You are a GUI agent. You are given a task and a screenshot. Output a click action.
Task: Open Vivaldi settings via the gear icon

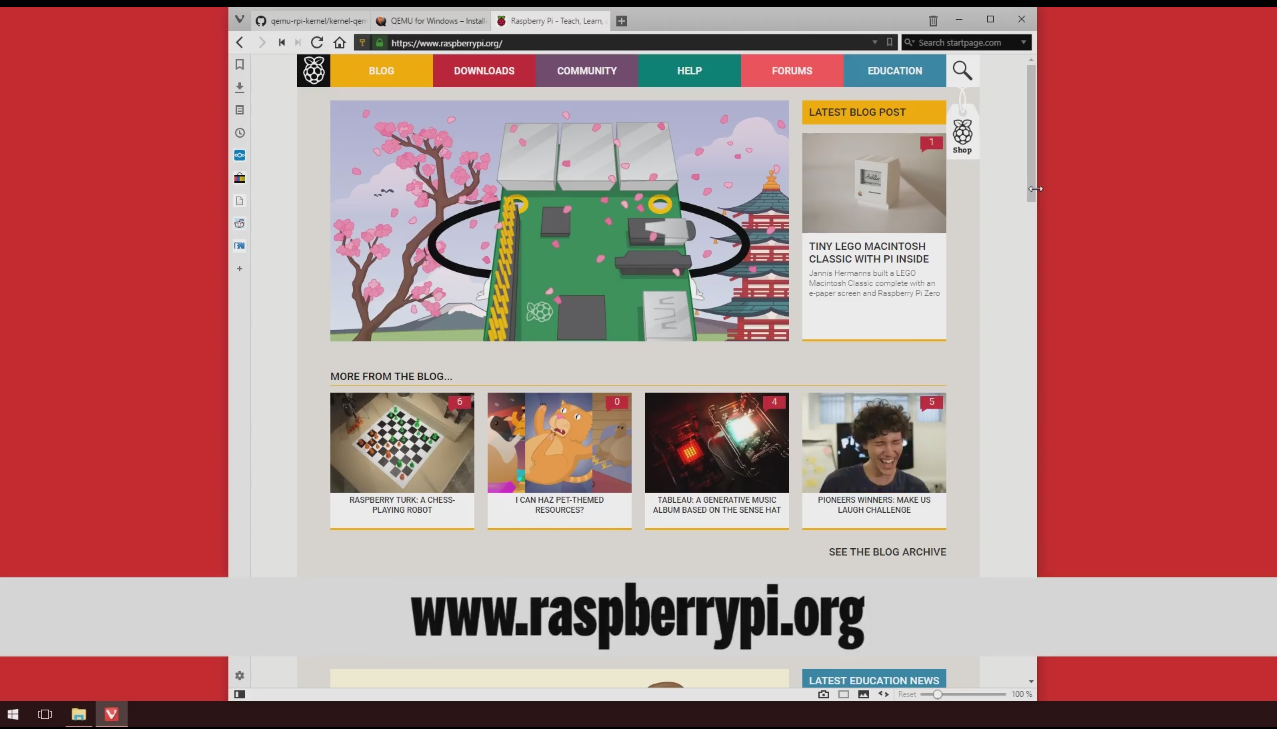239,675
